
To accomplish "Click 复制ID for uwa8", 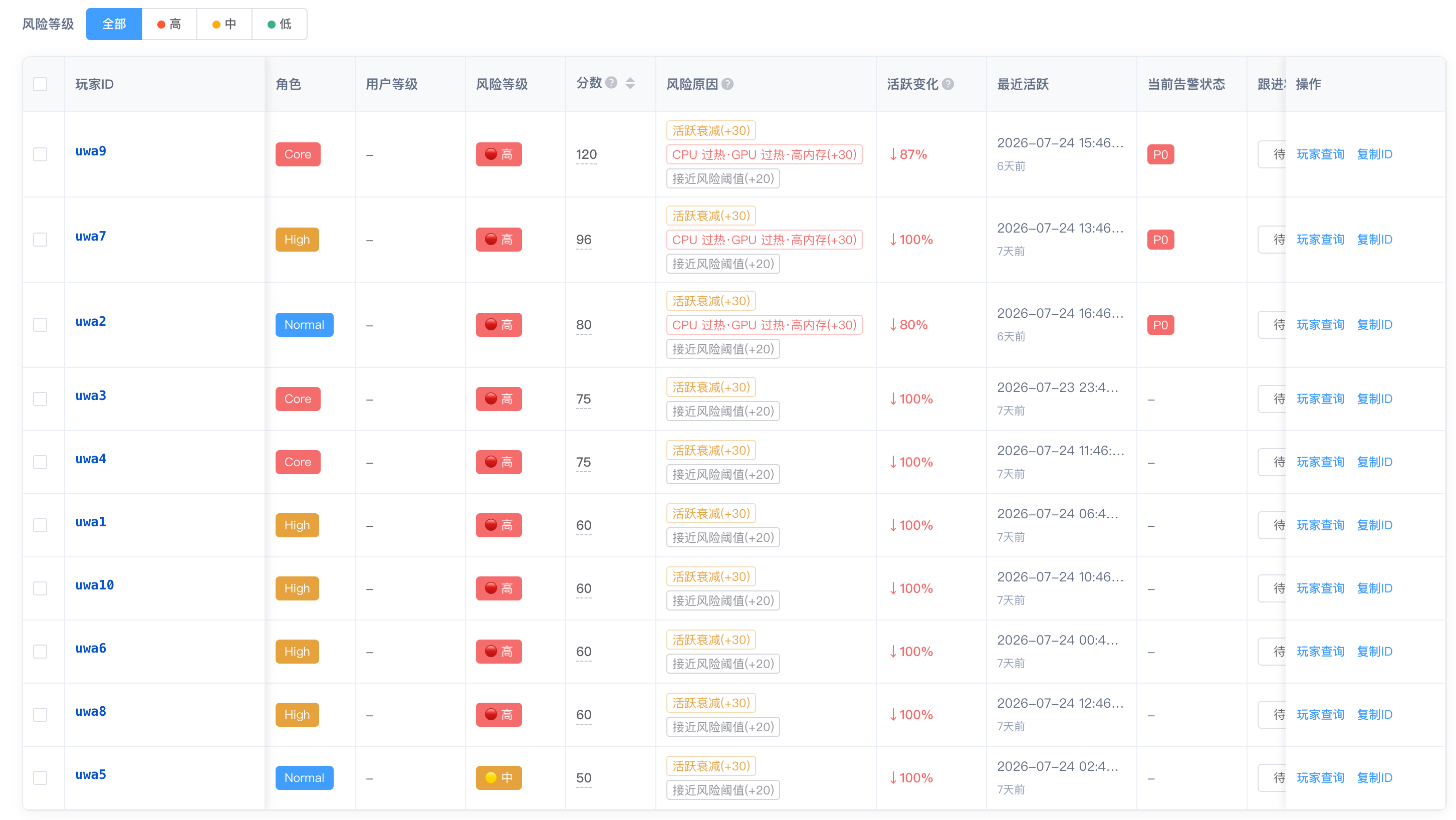I will coord(1375,715).
